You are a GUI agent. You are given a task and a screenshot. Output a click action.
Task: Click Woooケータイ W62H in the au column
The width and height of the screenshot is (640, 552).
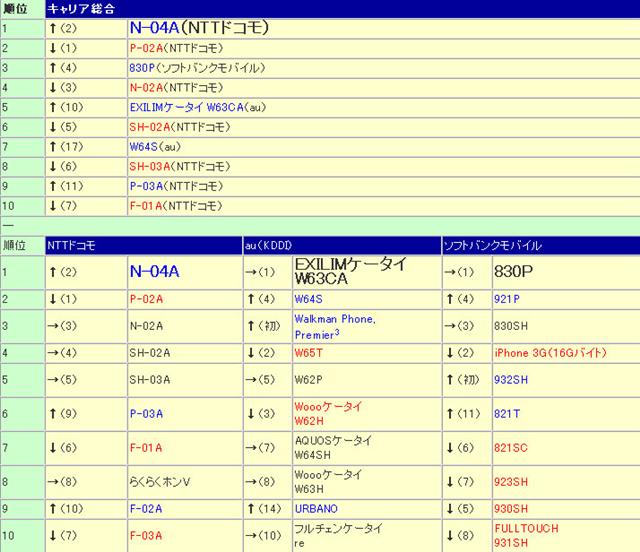328,414
